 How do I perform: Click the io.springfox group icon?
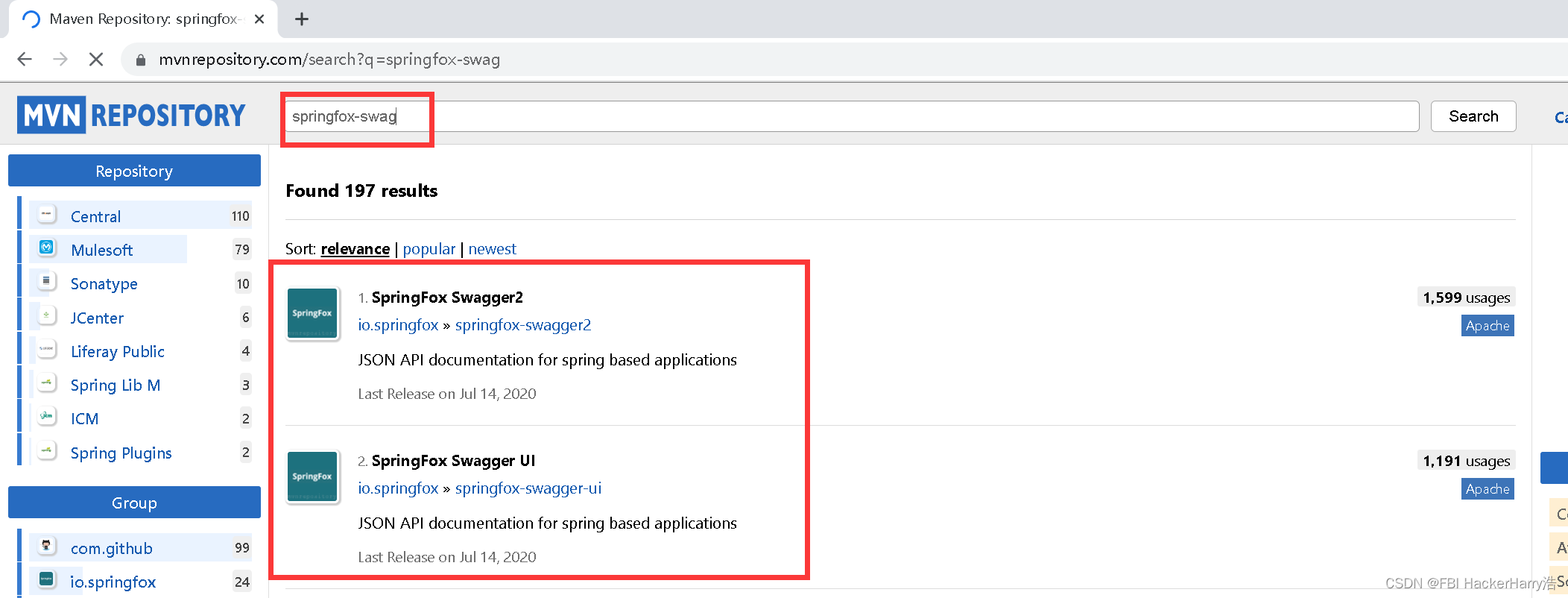(47, 579)
